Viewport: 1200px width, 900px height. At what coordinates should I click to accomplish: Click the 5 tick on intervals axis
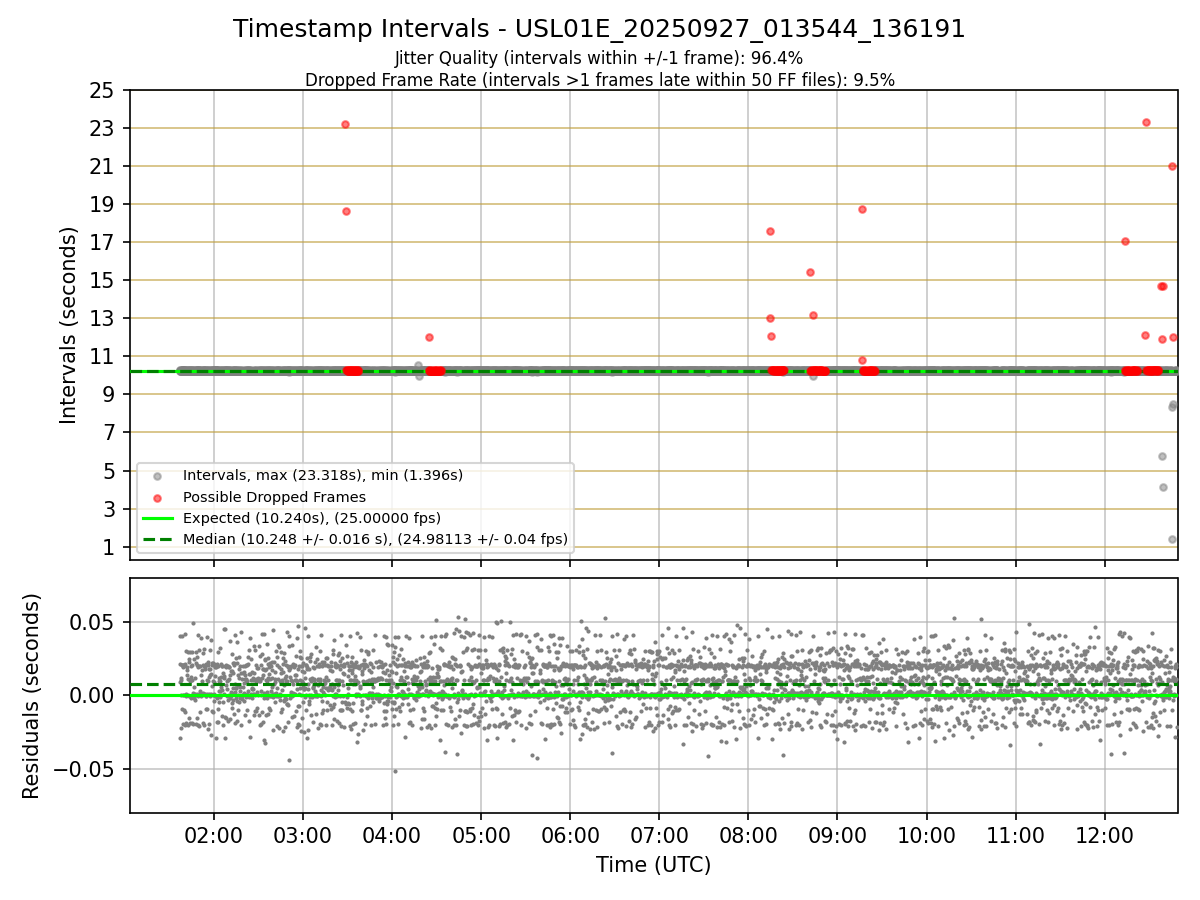[107, 470]
